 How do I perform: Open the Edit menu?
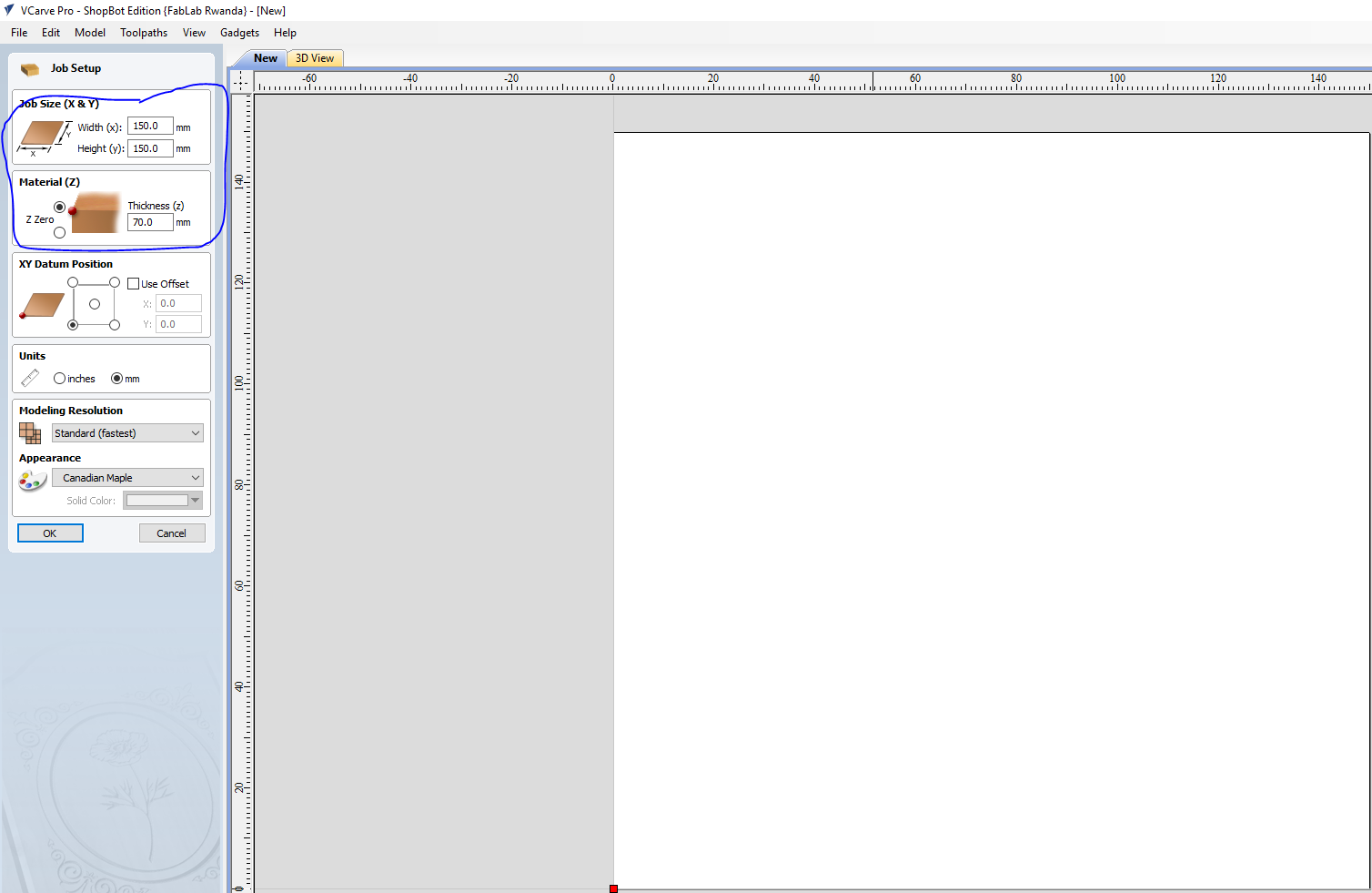tap(51, 33)
